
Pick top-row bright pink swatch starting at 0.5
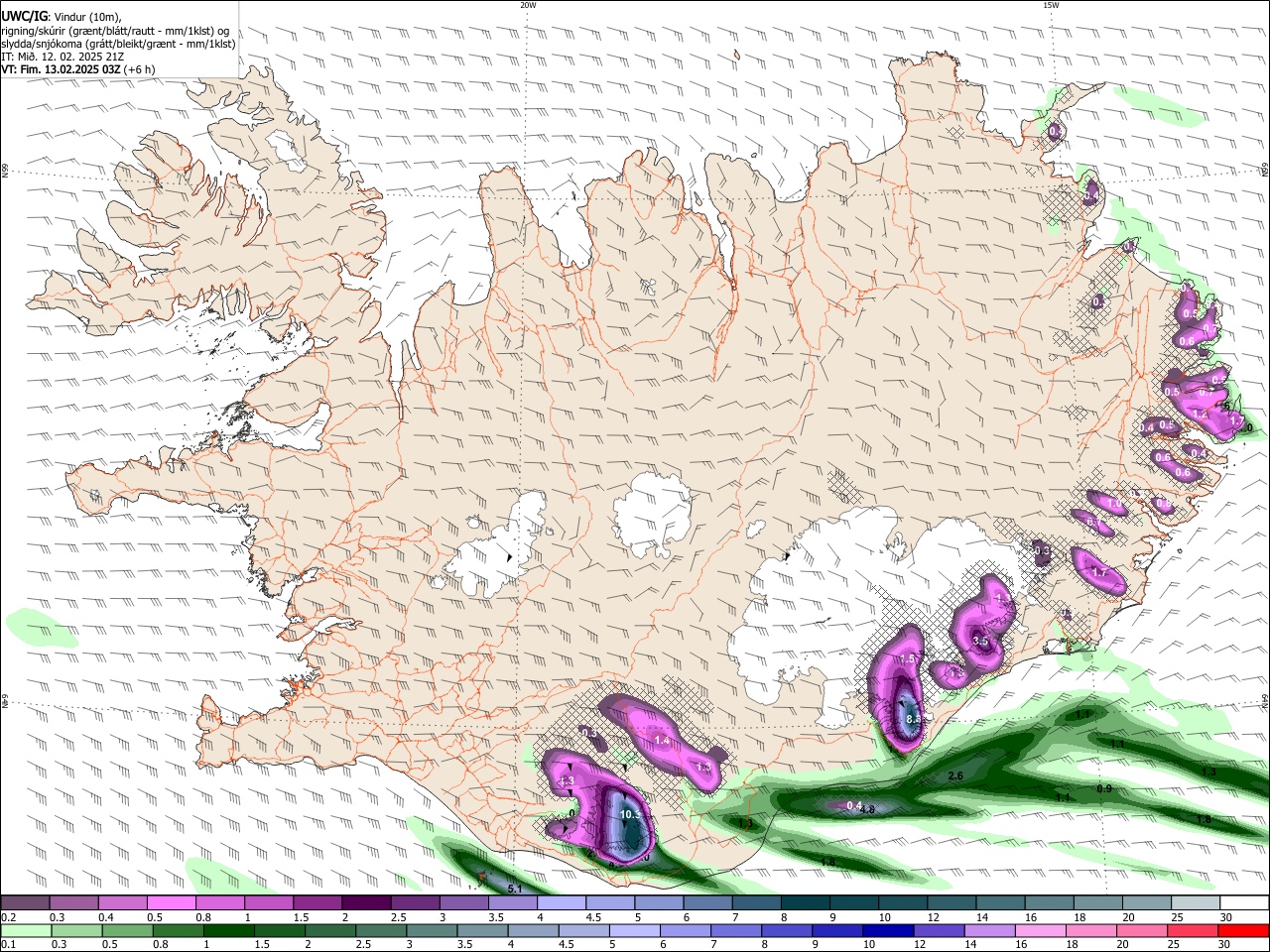point(171,903)
